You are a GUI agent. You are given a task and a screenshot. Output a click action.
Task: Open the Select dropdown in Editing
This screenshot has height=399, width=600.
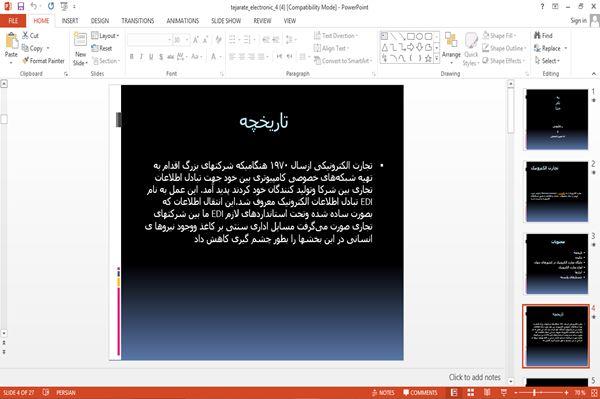pyautogui.click(x=547, y=61)
